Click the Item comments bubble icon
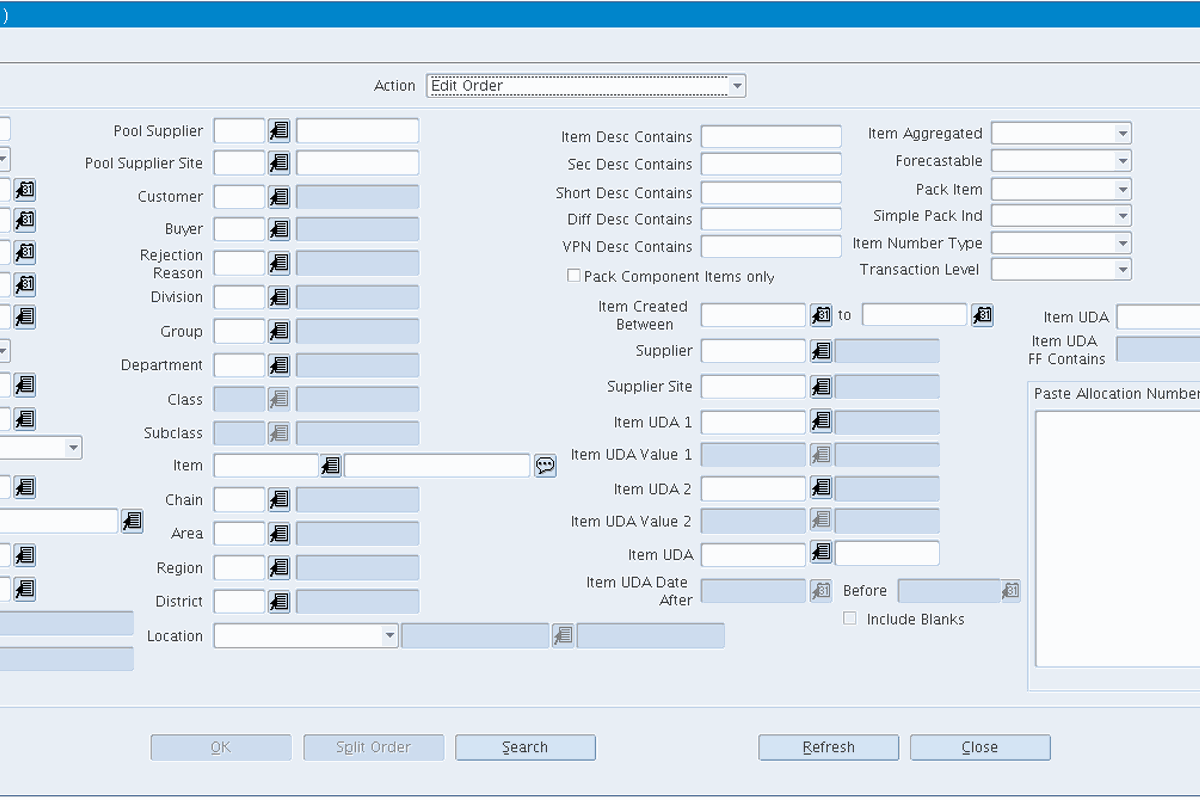 (x=545, y=465)
